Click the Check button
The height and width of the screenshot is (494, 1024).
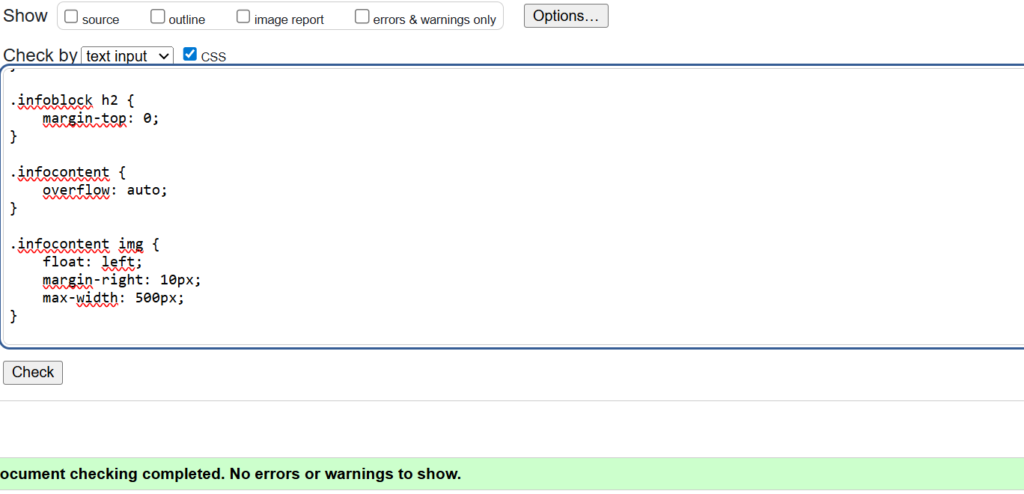33,372
